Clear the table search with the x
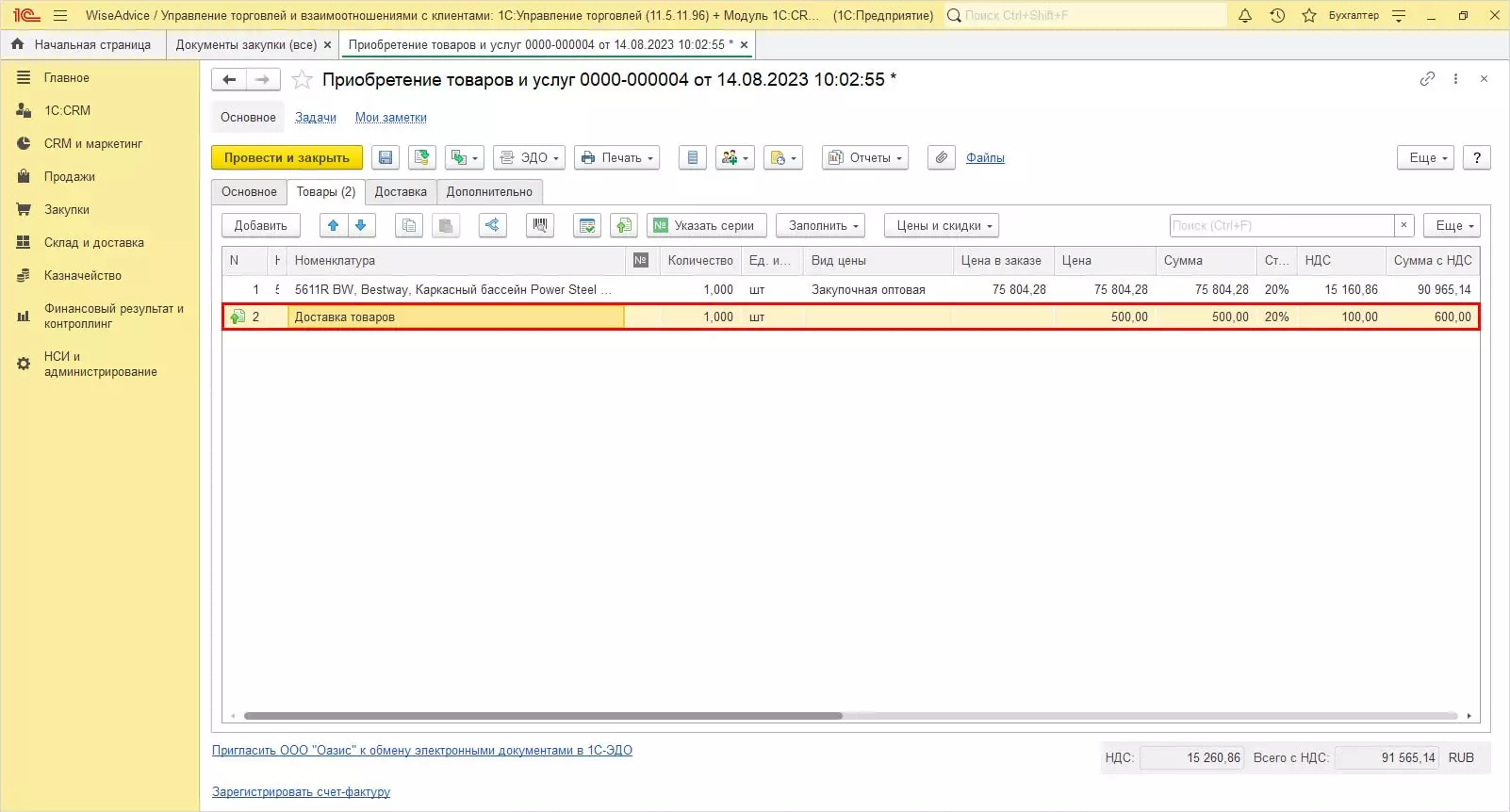1510x812 pixels. 1404,225
